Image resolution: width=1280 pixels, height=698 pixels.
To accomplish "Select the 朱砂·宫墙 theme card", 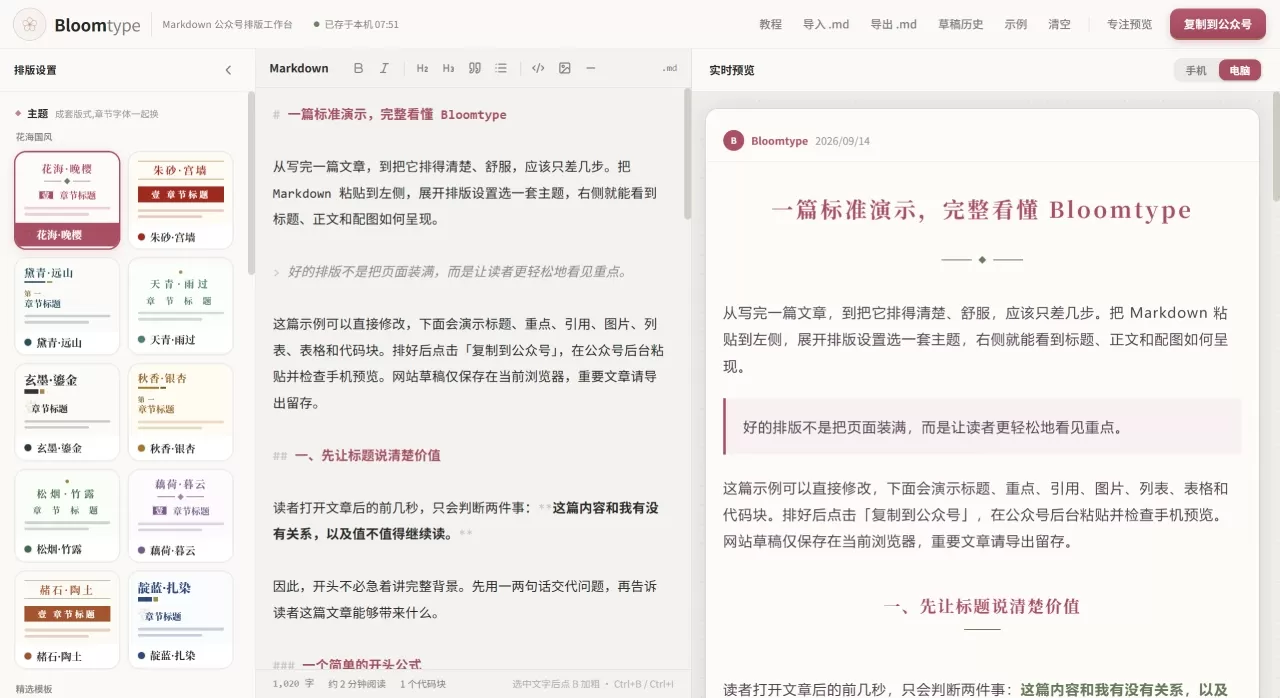I will [180, 200].
